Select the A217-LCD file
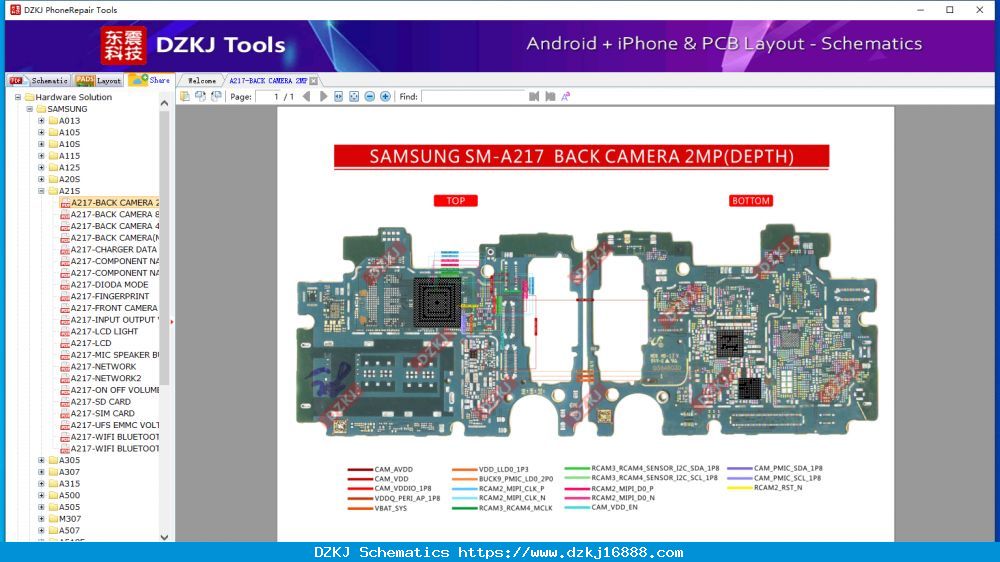This screenshot has height=562, width=1000. (91, 343)
